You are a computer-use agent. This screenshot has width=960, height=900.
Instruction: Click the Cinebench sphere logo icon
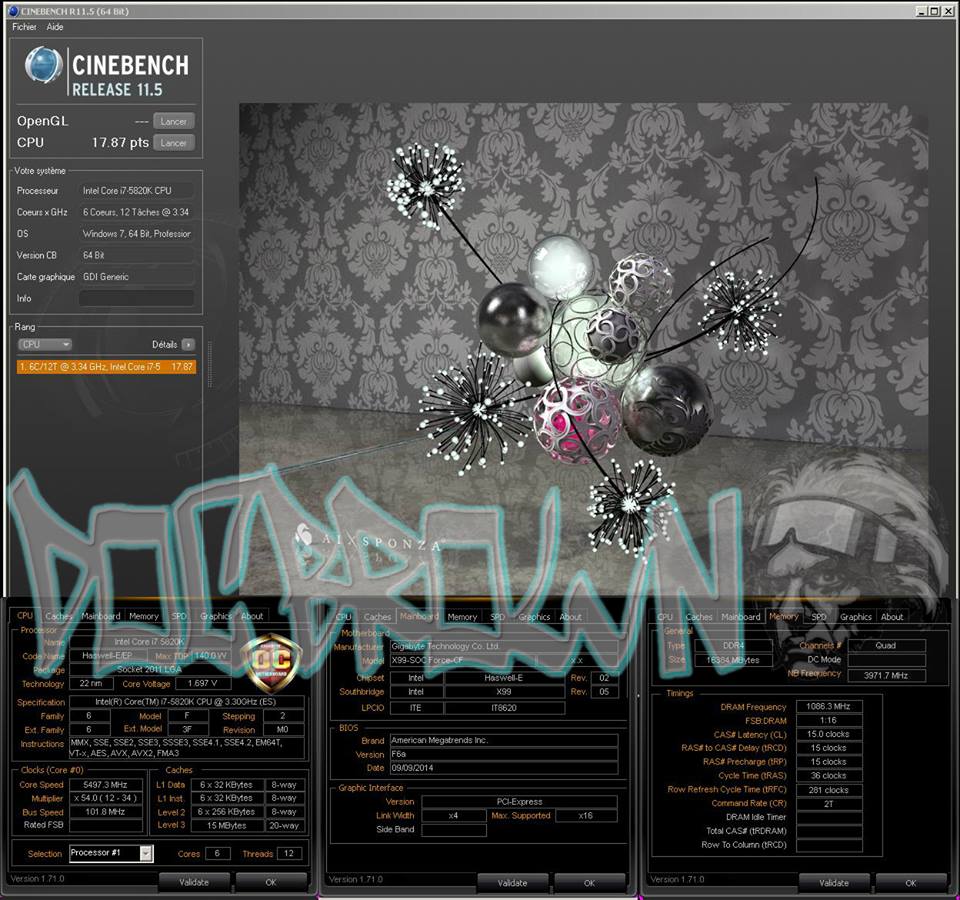click(43, 65)
